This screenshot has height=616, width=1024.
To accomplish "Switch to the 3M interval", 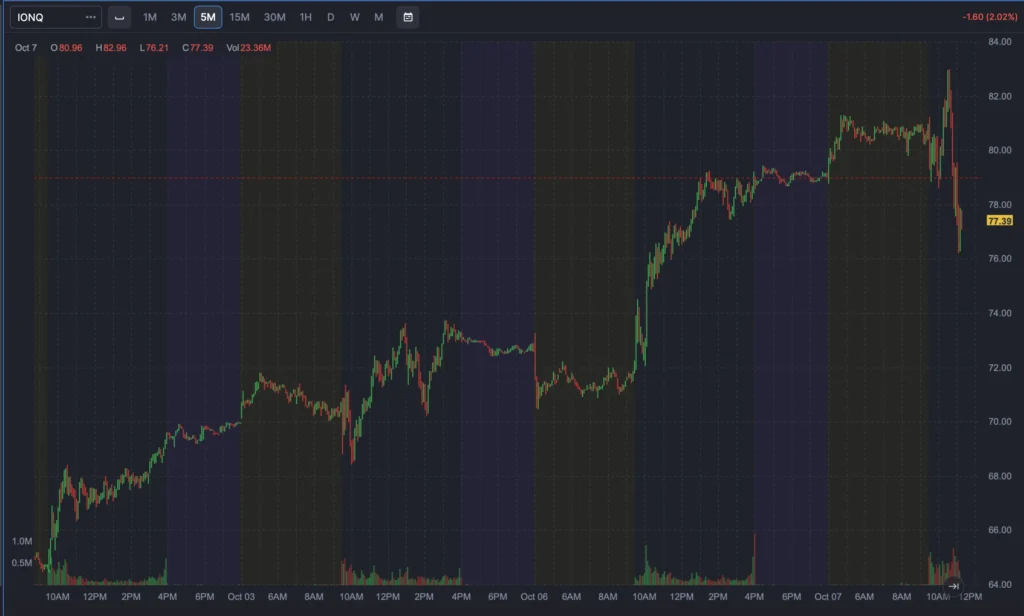I will (x=178, y=17).
